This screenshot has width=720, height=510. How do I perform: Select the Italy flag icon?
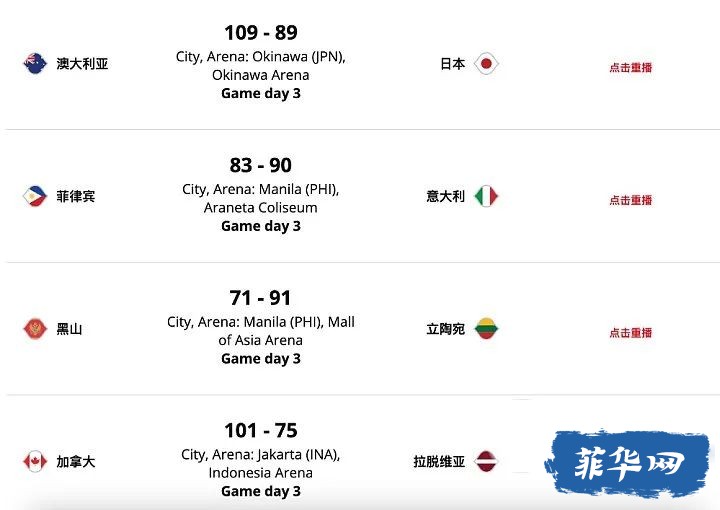pyautogui.click(x=486, y=196)
